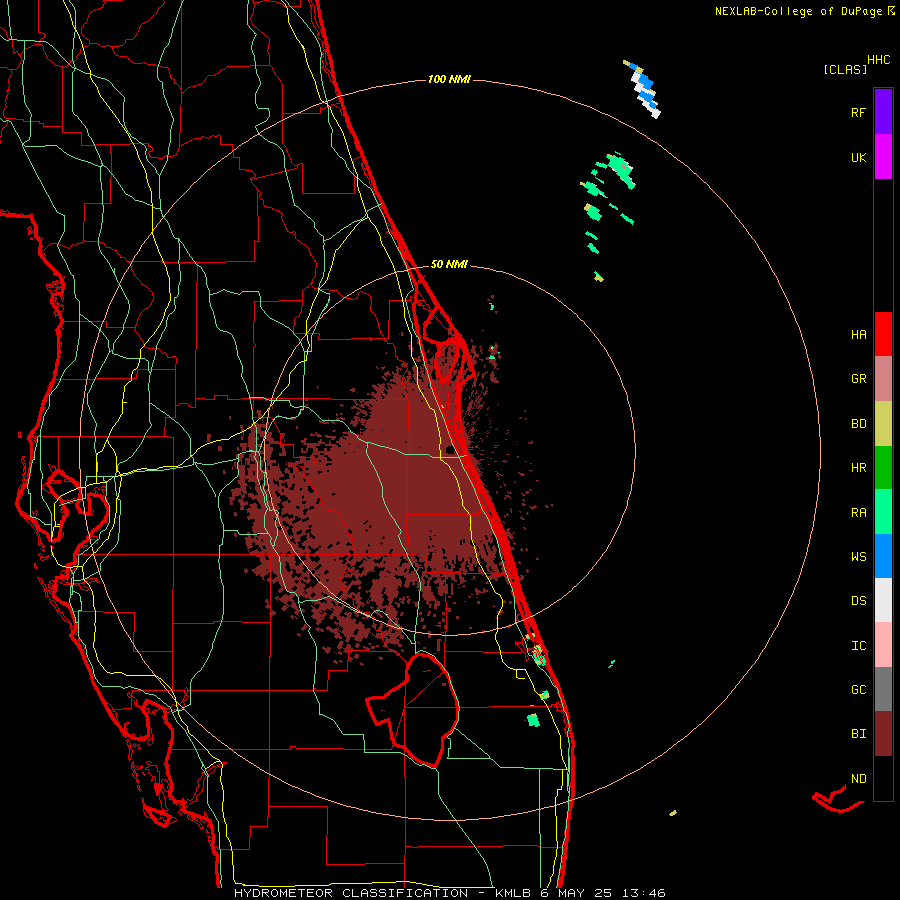Click the "100 NMI" range ring label
900x900 pixels.
(449, 79)
